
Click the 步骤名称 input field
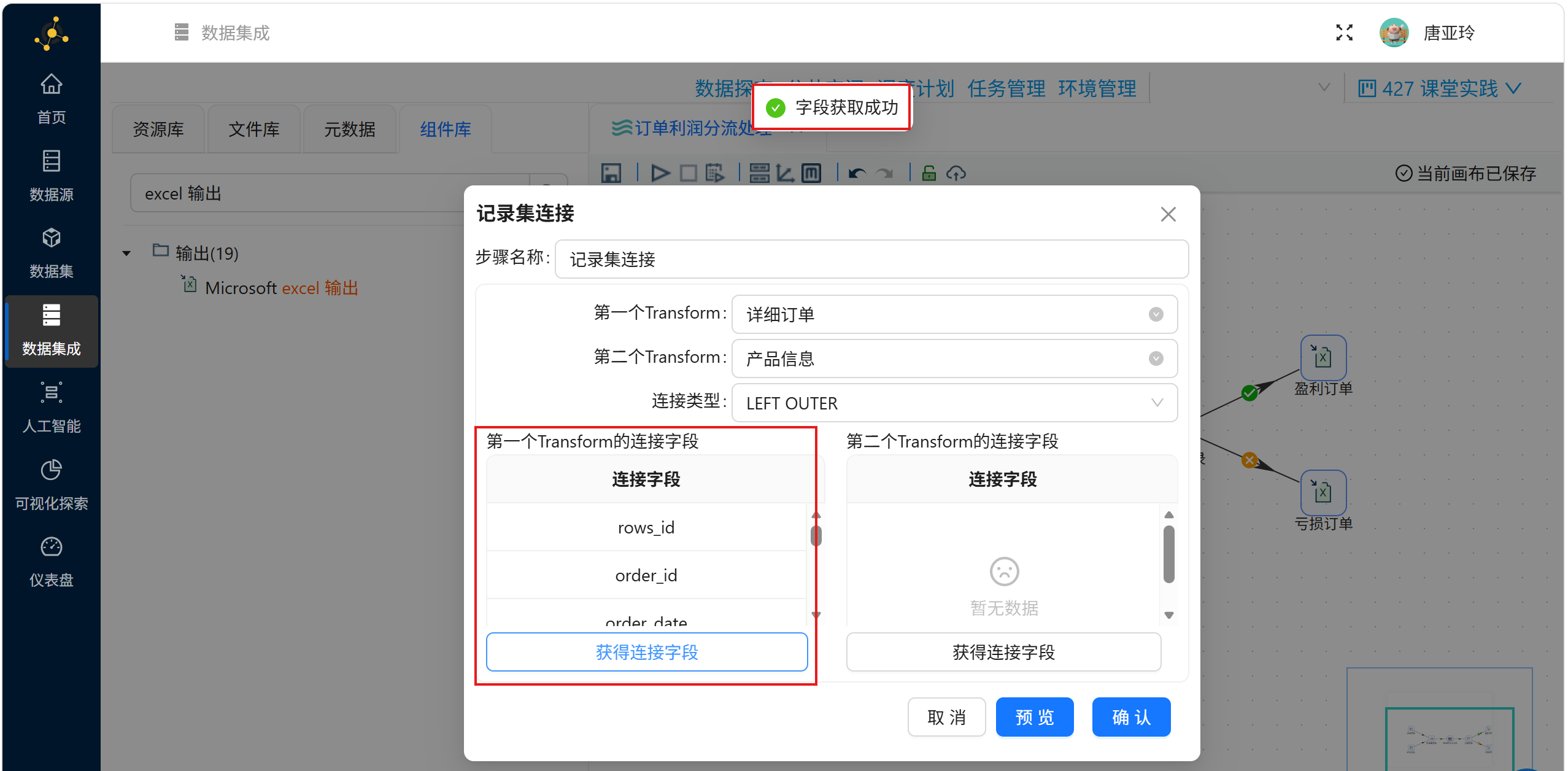coord(871,259)
